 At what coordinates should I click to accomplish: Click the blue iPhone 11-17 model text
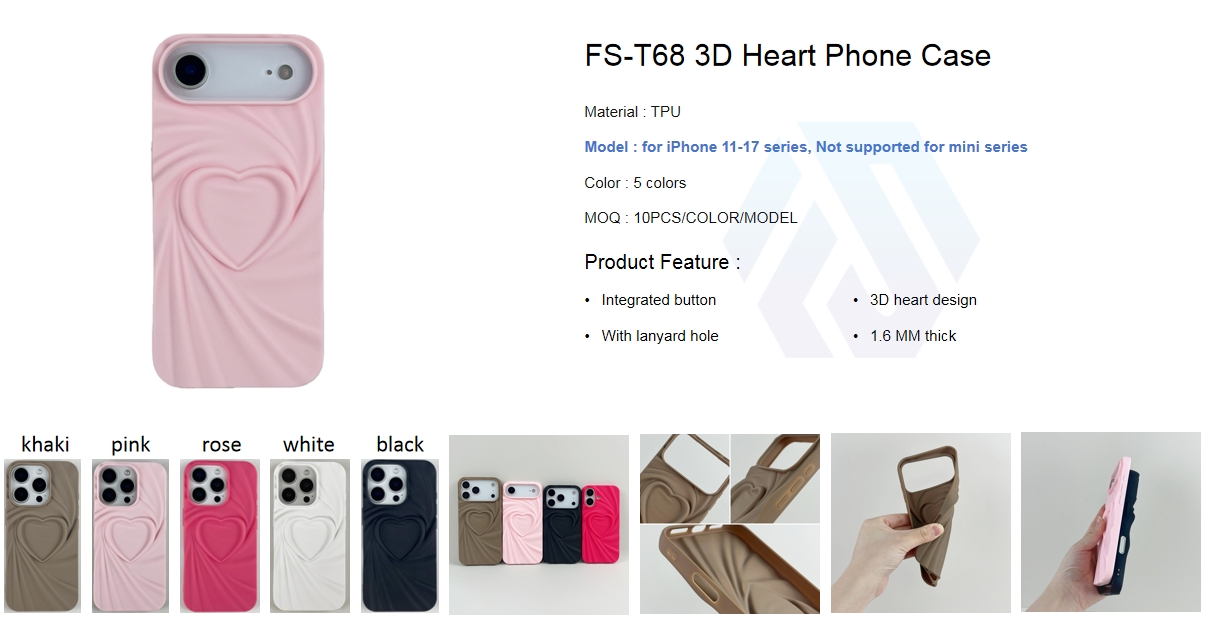tap(806, 147)
